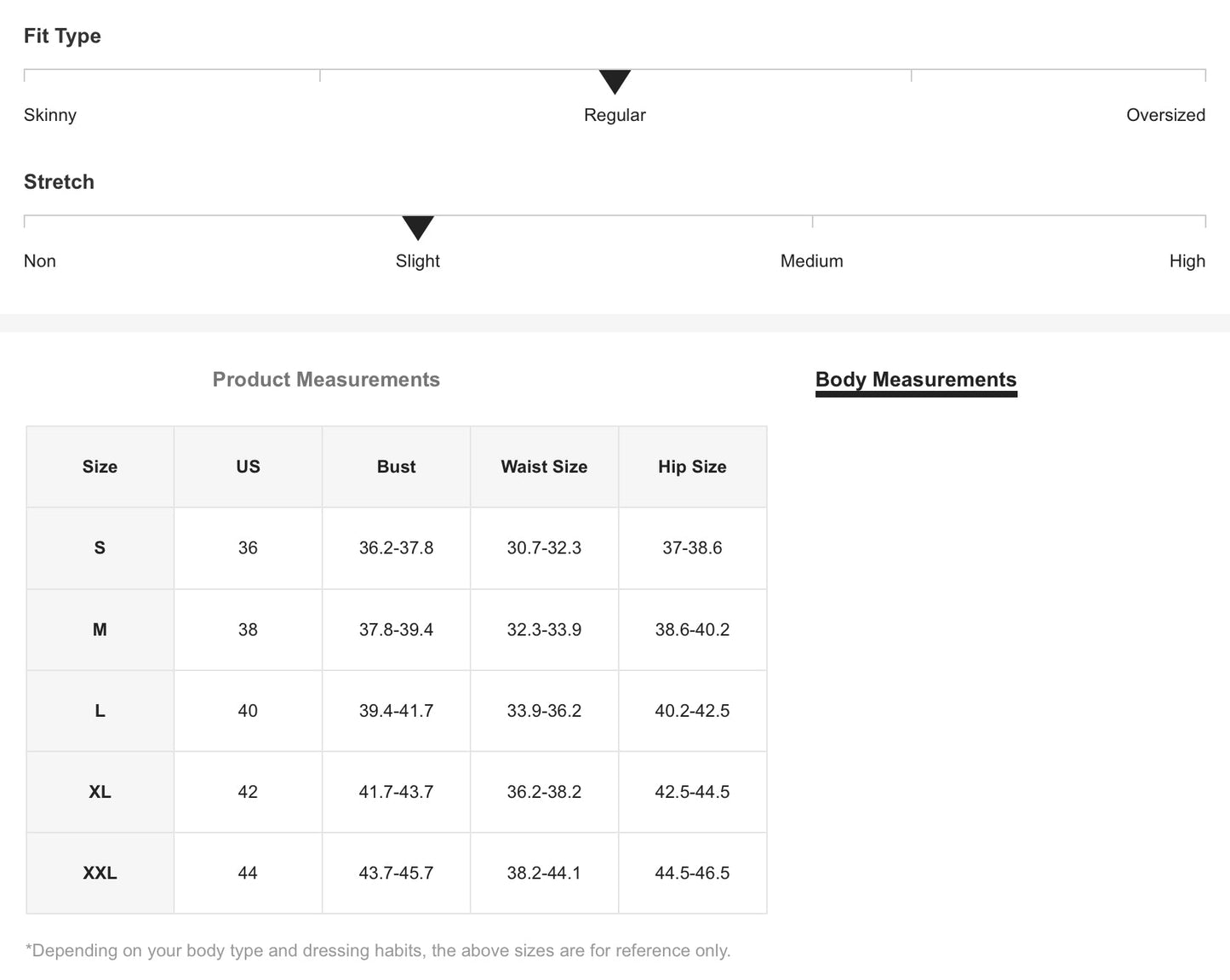Select the Body Measurements tab

click(916, 380)
